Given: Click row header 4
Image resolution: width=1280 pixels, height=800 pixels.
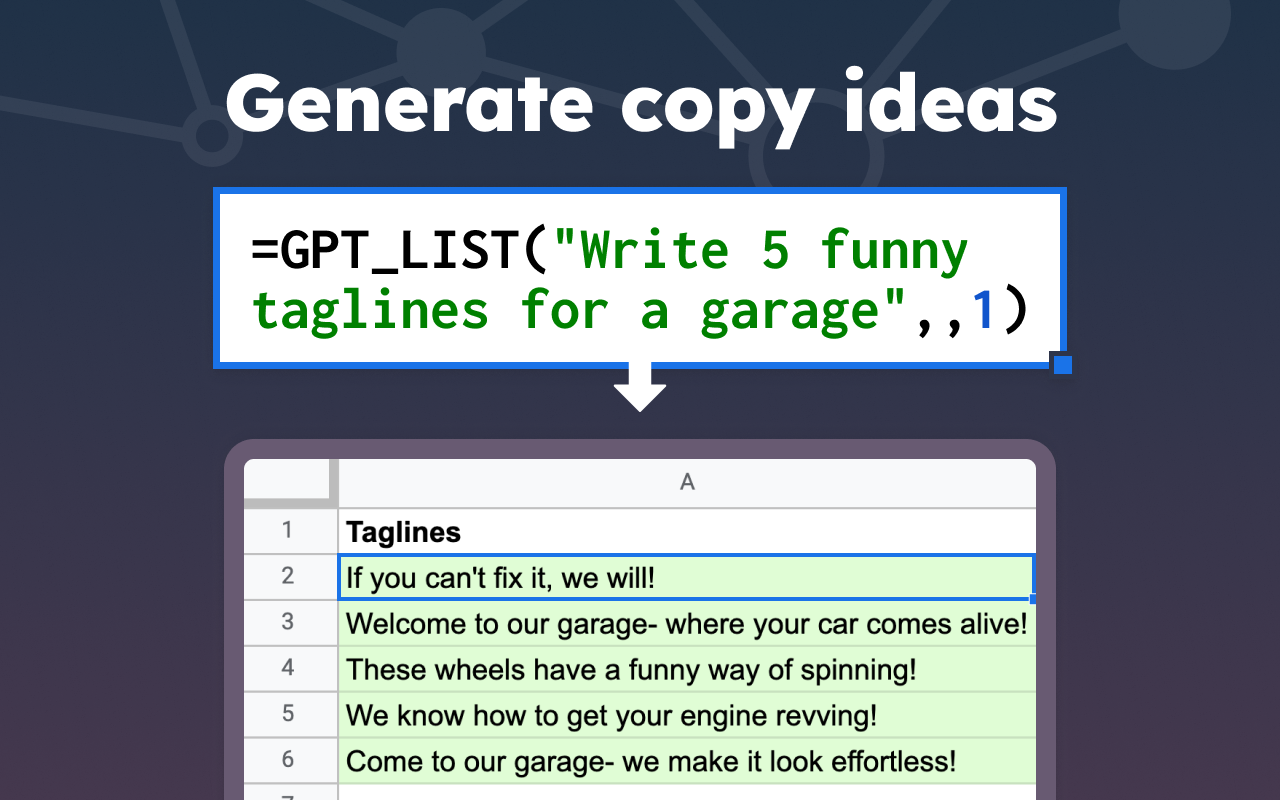Looking at the screenshot, I should pyautogui.click(x=288, y=669).
